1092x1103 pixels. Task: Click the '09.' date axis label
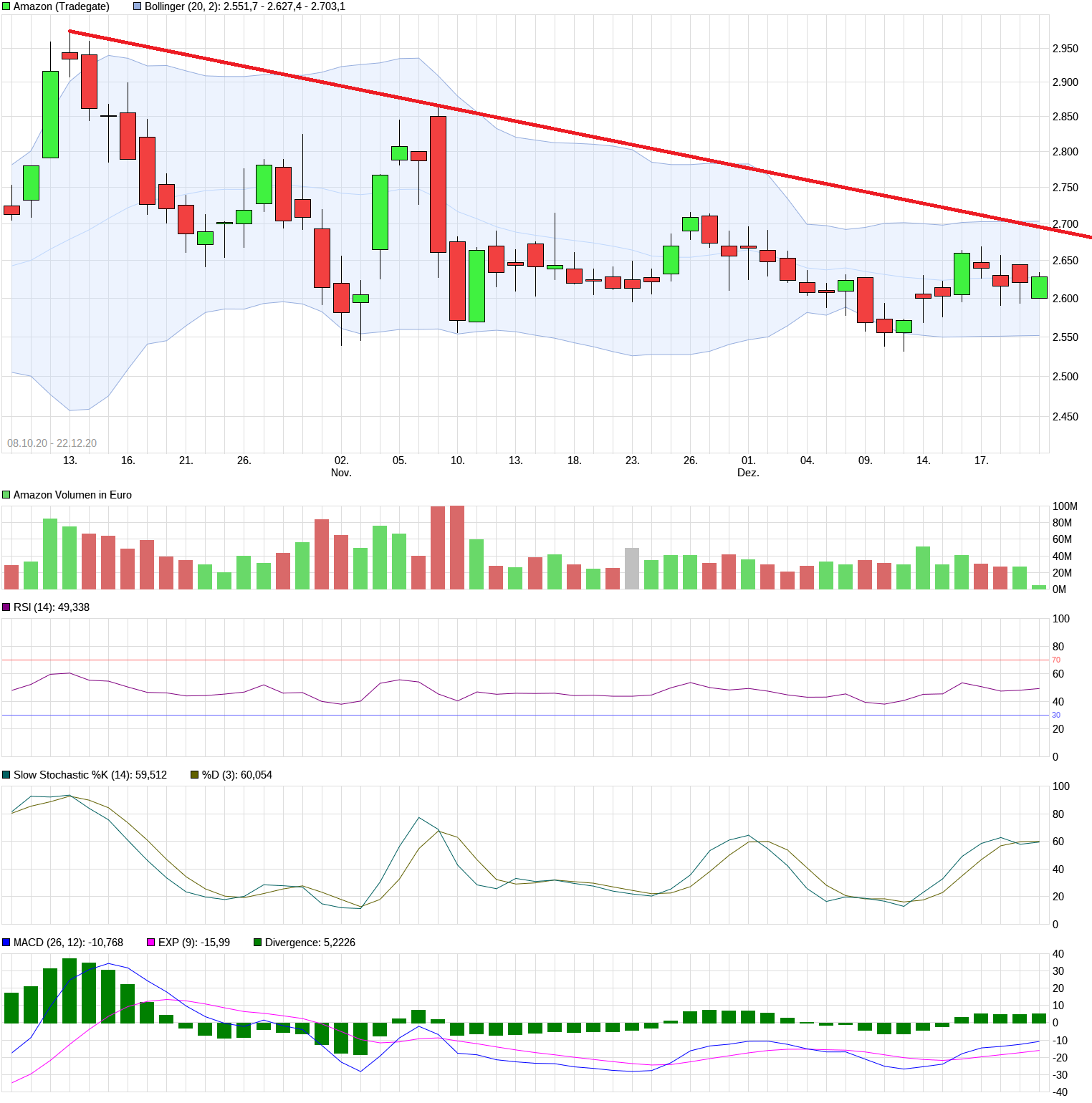(x=865, y=461)
